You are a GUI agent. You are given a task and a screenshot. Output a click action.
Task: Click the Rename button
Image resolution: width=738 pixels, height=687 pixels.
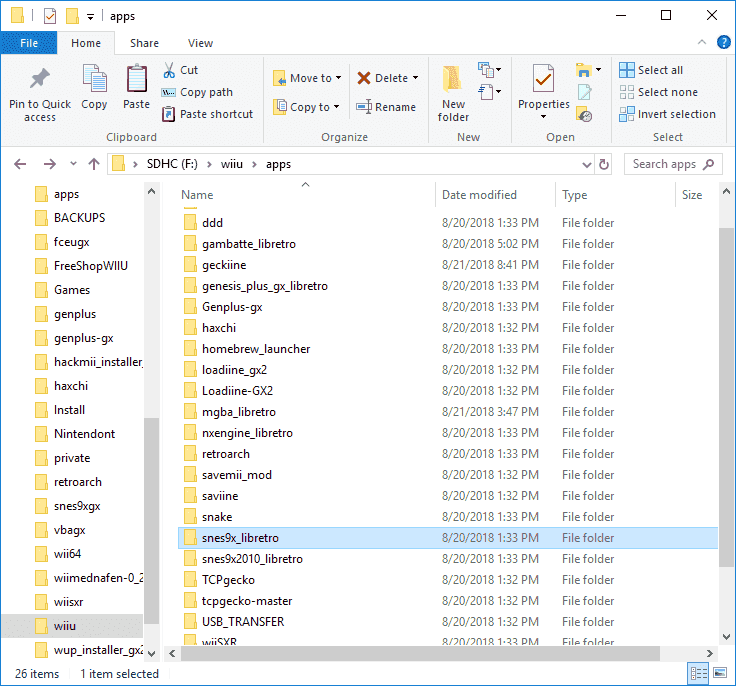point(386,107)
